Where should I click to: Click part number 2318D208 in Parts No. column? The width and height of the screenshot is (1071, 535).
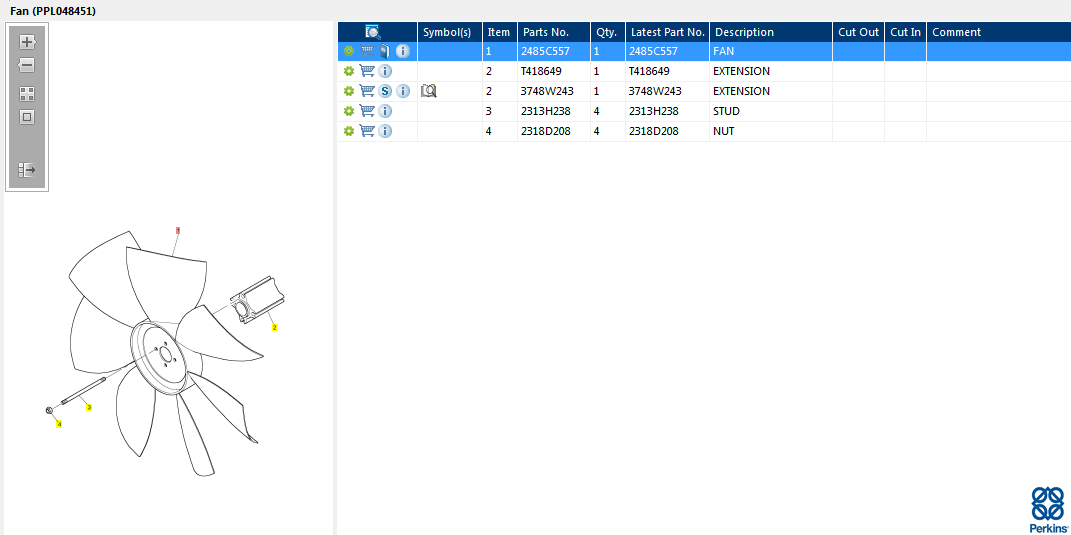[x=545, y=131]
